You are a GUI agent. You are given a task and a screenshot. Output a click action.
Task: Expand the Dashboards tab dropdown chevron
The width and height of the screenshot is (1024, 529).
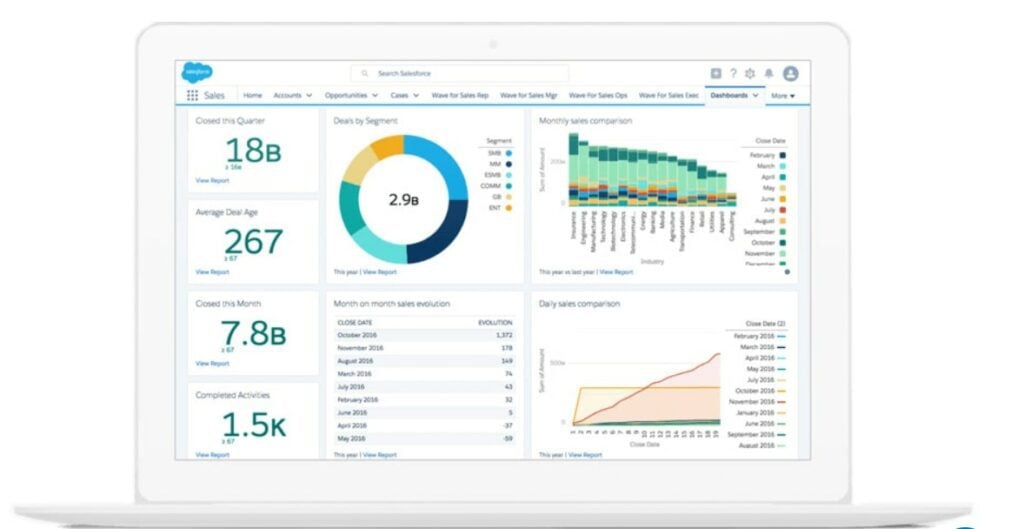(756, 95)
